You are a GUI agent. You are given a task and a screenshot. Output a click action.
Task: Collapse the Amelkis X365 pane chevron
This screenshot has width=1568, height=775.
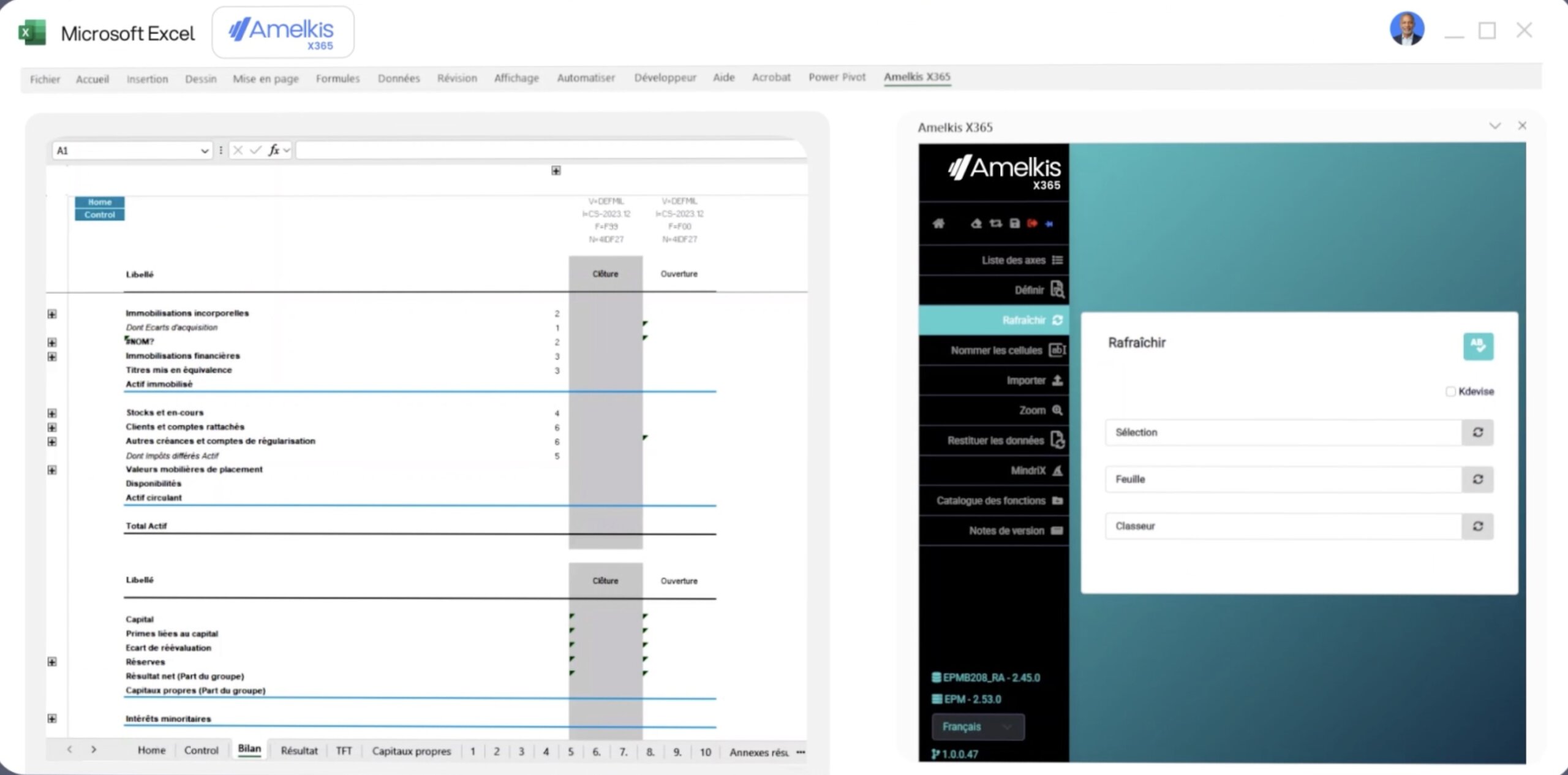point(1494,126)
